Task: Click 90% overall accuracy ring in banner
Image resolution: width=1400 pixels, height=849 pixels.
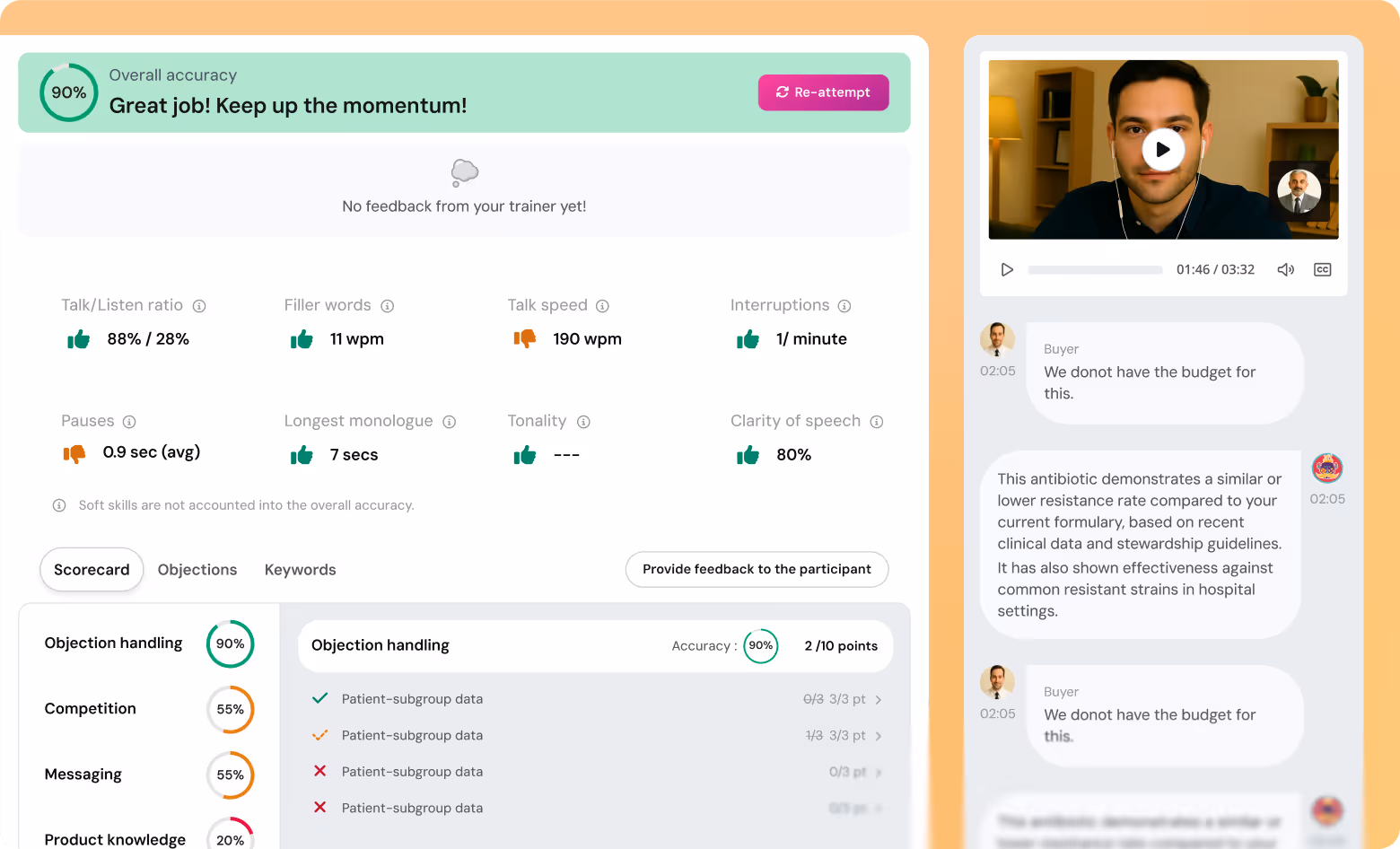Action: tap(69, 92)
